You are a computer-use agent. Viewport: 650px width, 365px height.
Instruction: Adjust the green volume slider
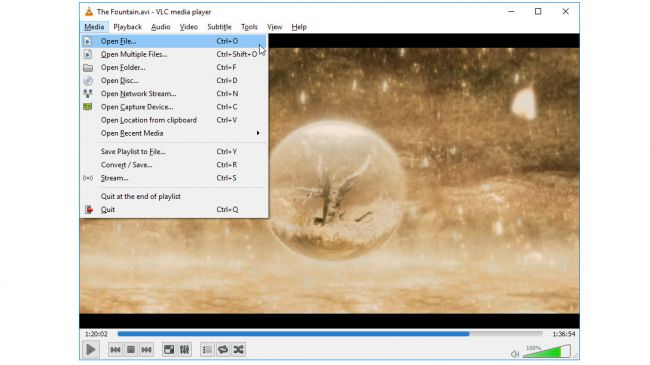[547, 352]
